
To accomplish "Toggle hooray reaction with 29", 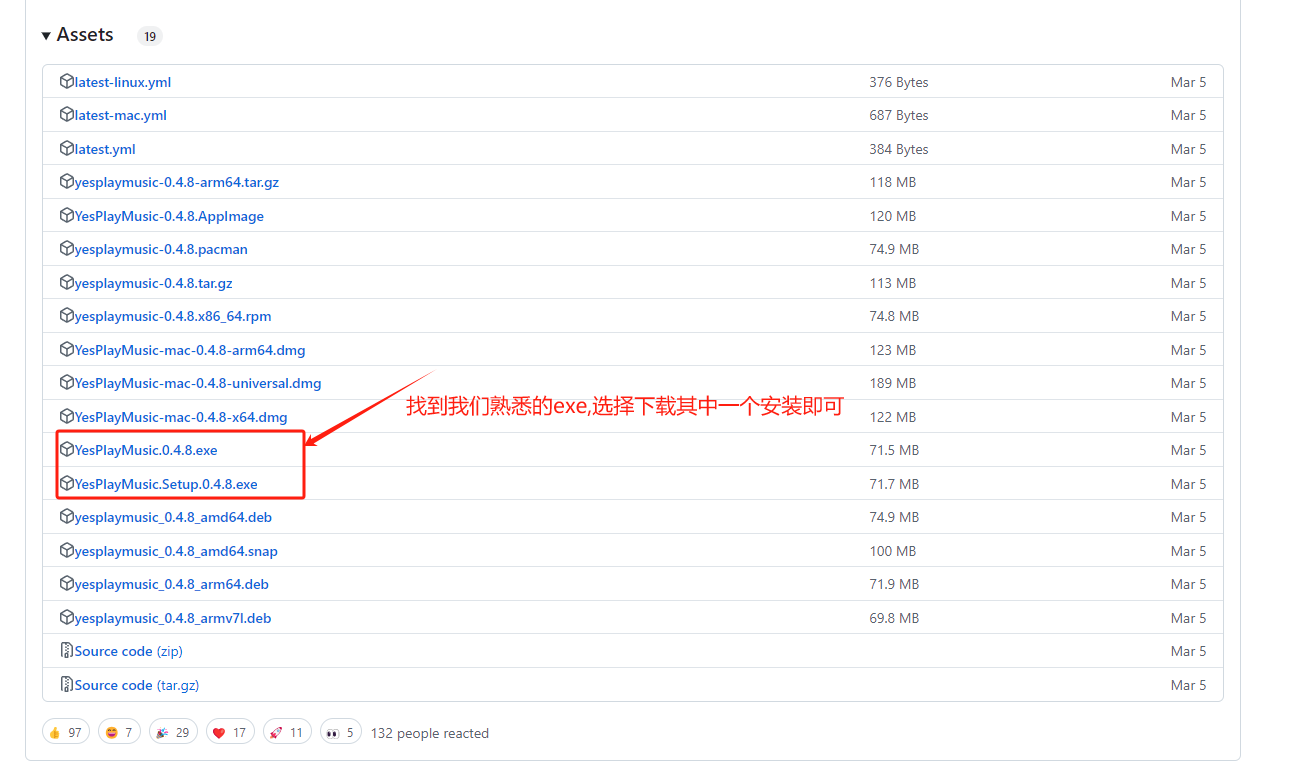I will click(173, 732).
